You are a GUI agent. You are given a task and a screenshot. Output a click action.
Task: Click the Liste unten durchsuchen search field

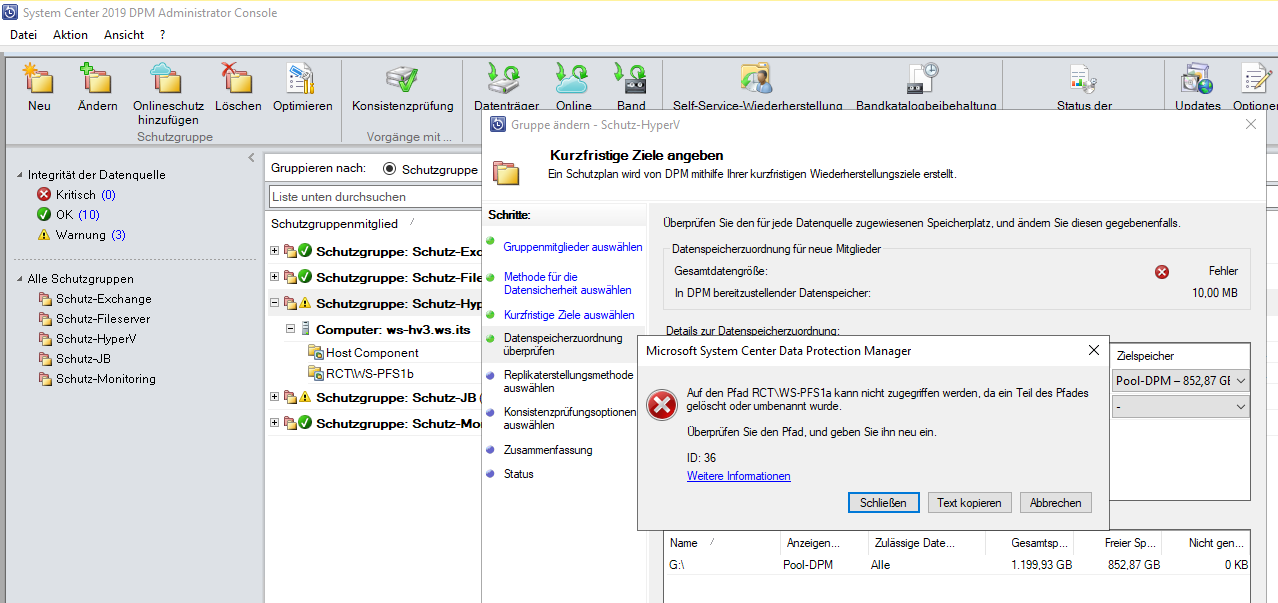click(x=375, y=197)
